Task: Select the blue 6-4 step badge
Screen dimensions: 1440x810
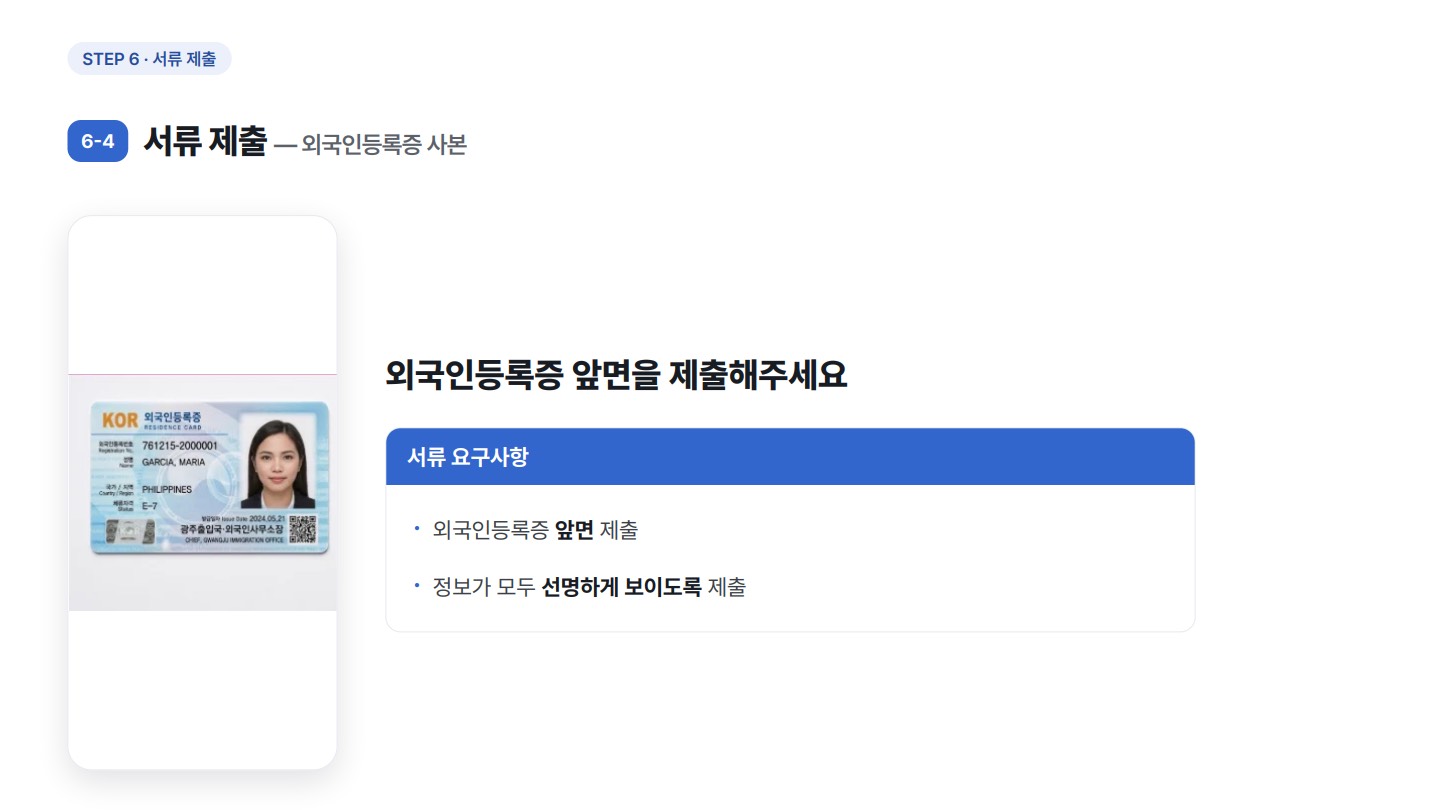Action: click(98, 141)
